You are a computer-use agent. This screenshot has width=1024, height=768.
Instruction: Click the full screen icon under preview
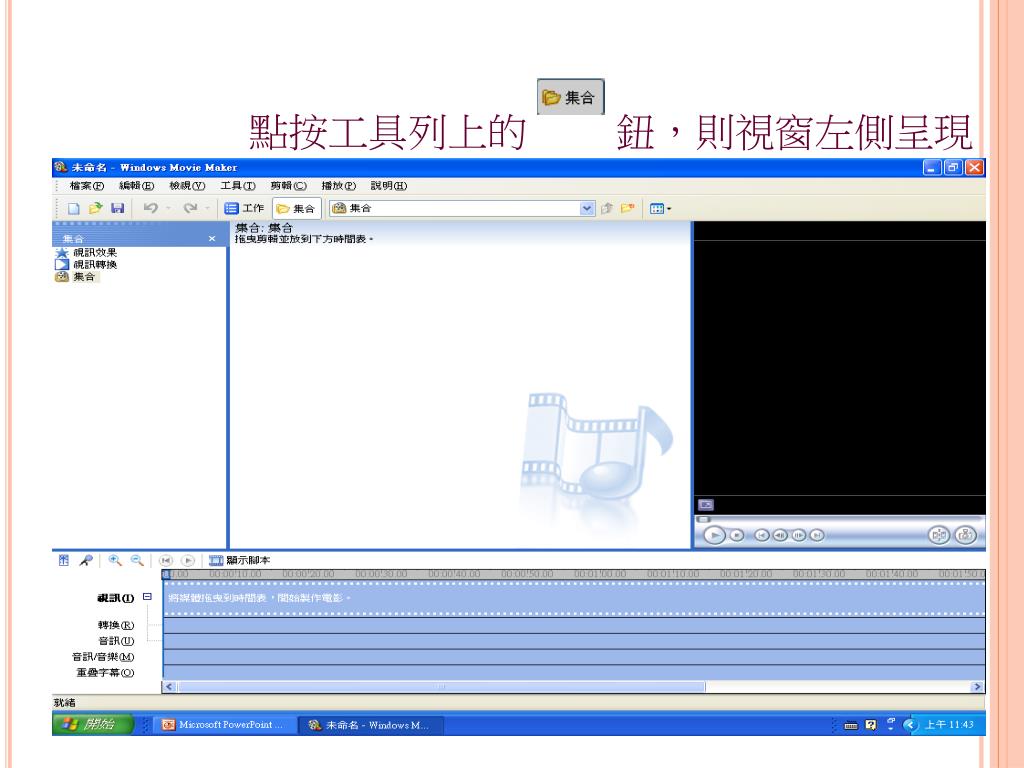(706, 505)
